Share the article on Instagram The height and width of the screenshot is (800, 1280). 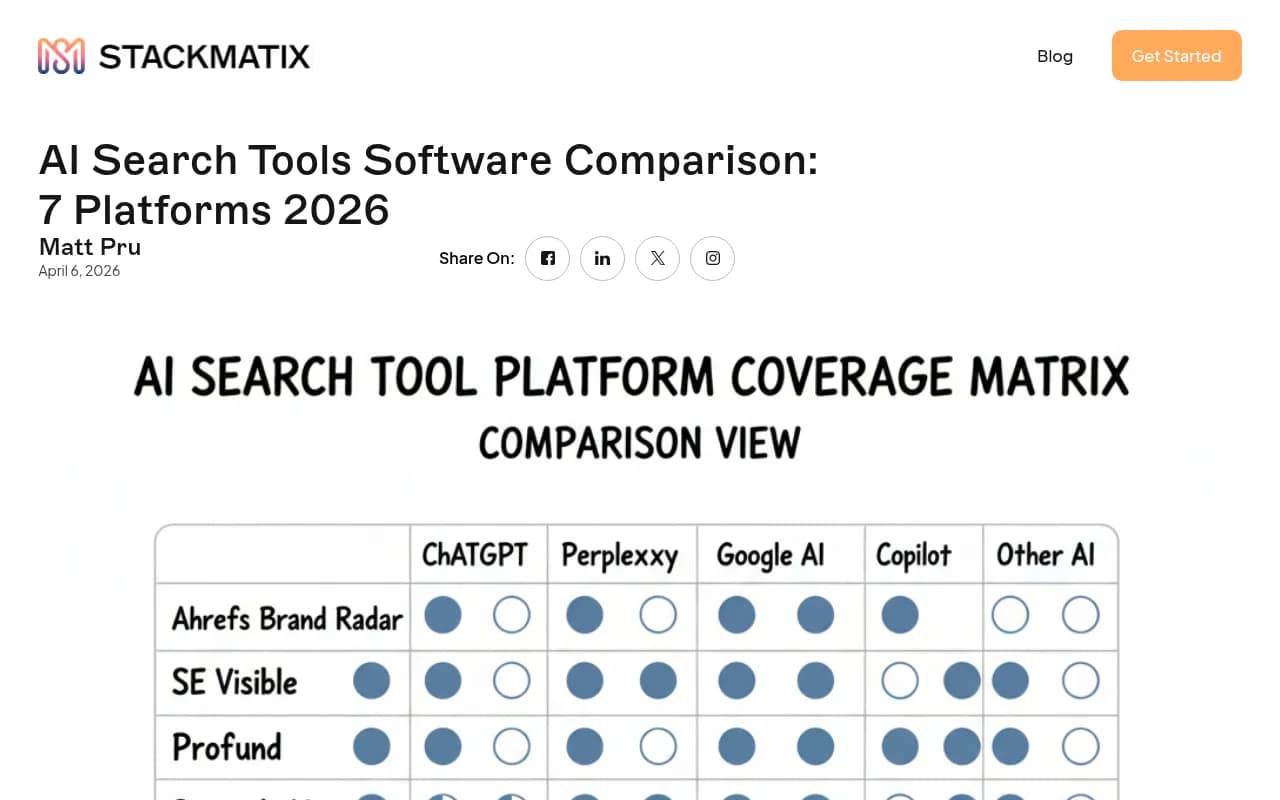click(712, 258)
